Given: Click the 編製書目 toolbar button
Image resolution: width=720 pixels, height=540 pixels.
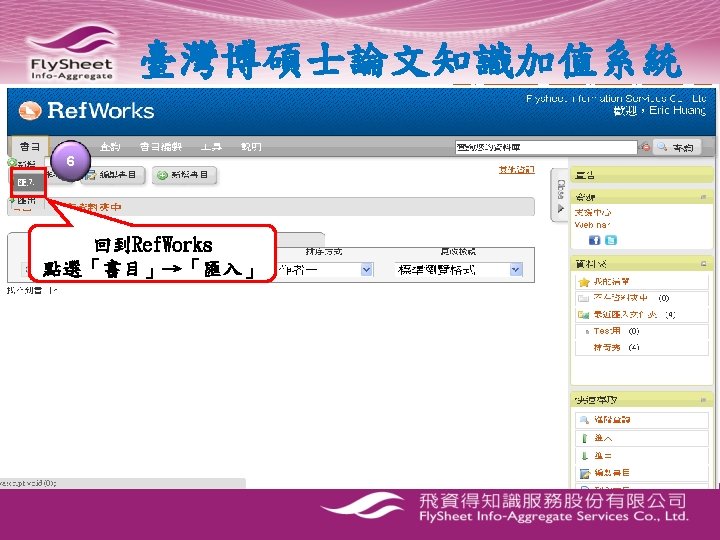Looking at the screenshot, I should pyautogui.click(x=113, y=175).
